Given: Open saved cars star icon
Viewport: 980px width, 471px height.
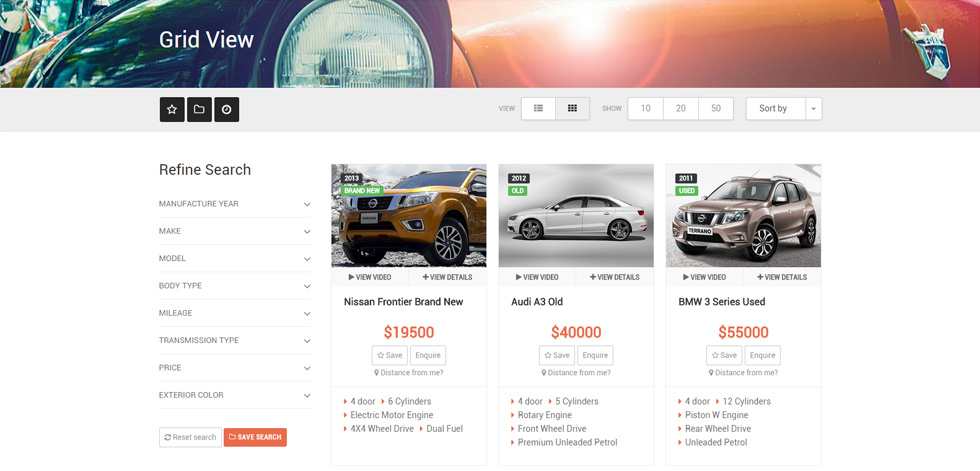Looking at the screenshot, I should [x=172, y=109].
